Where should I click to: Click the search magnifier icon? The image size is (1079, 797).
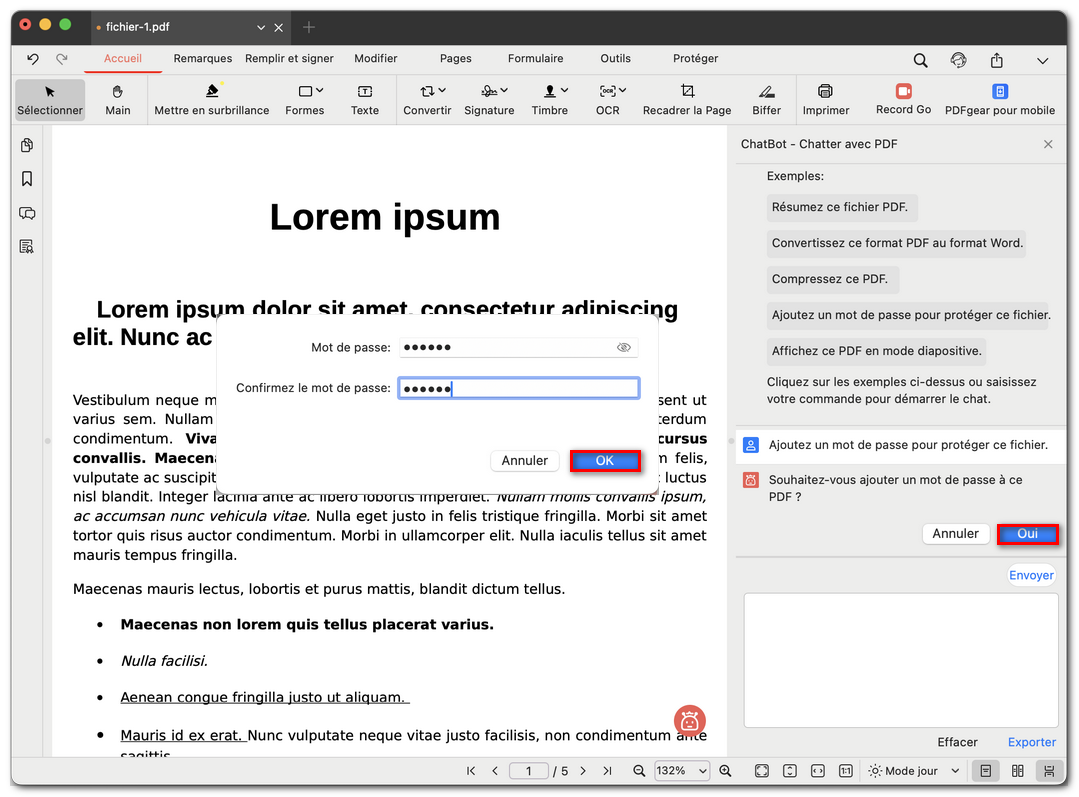[920, 60]
